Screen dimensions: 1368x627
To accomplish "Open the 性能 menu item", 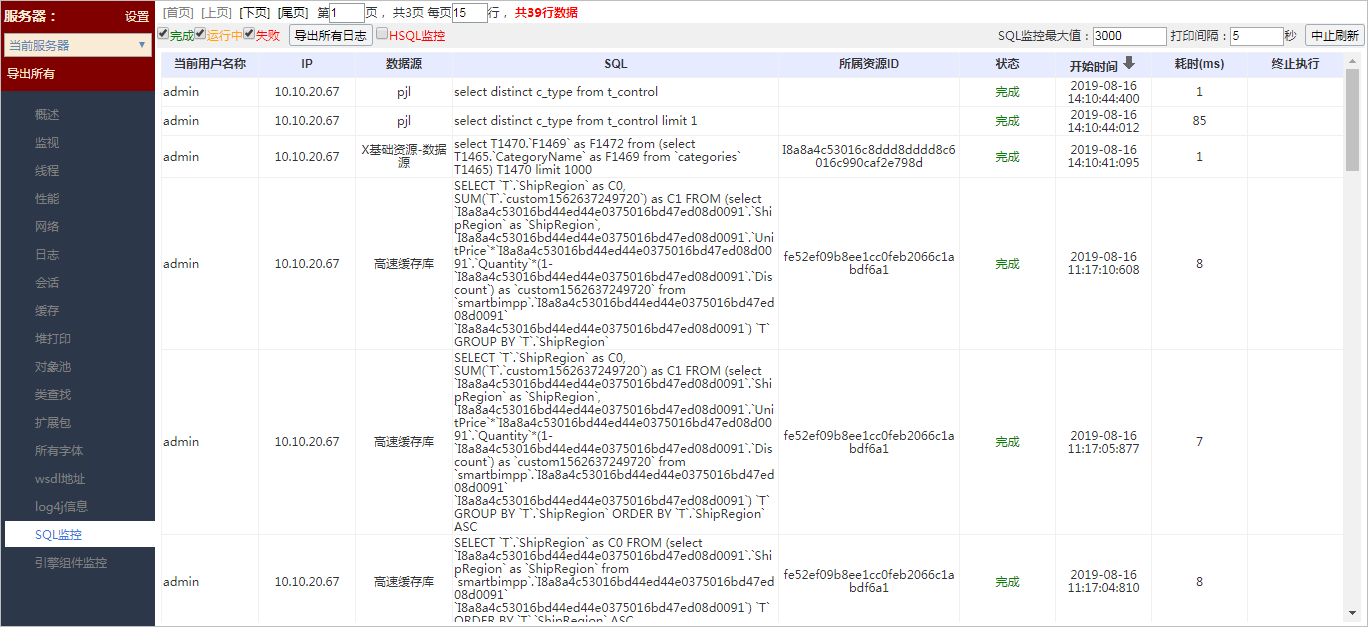I will (x=47, y=198).
